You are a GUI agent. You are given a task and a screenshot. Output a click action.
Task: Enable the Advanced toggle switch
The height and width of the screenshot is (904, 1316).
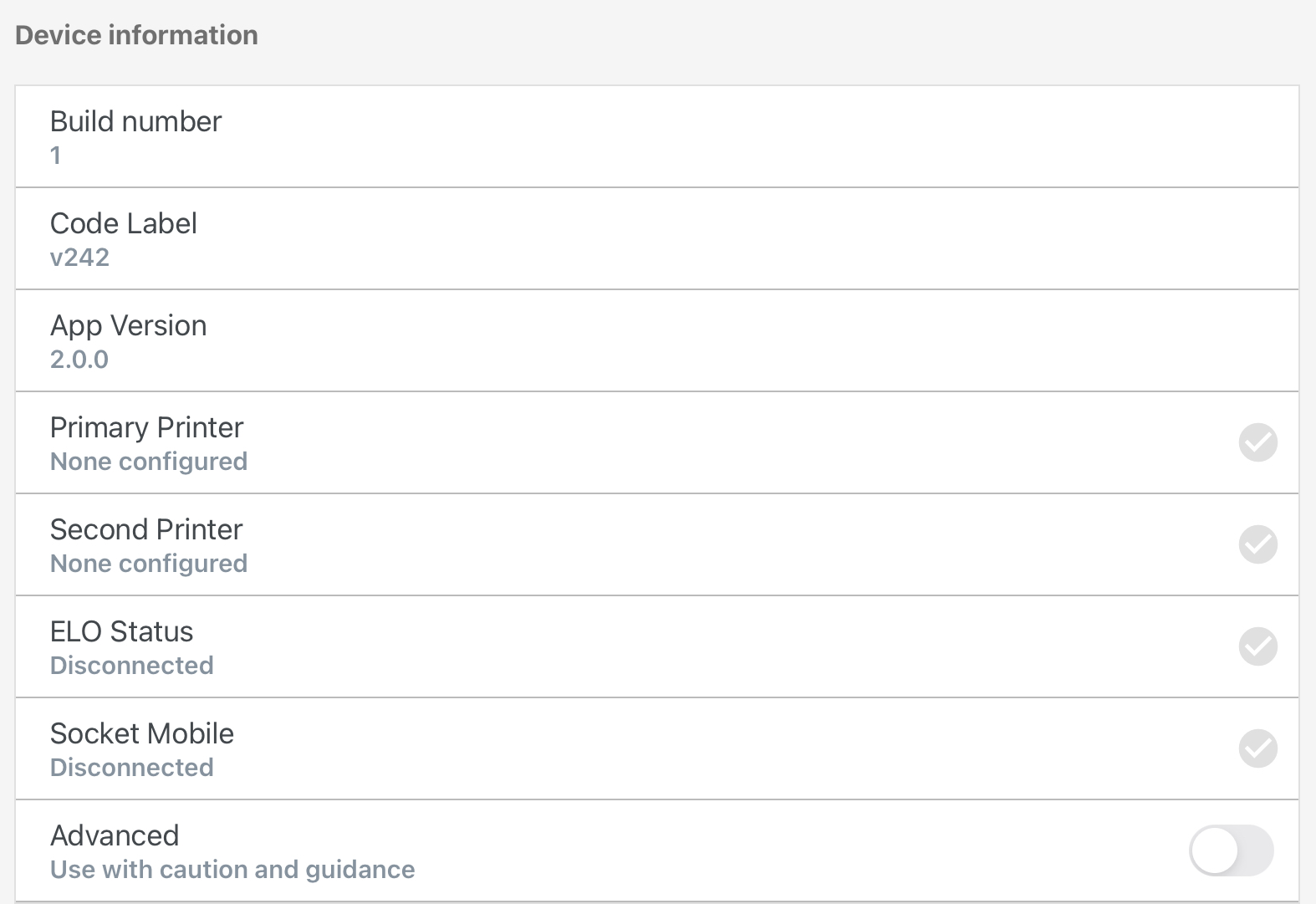click(x=1231, y=850)
